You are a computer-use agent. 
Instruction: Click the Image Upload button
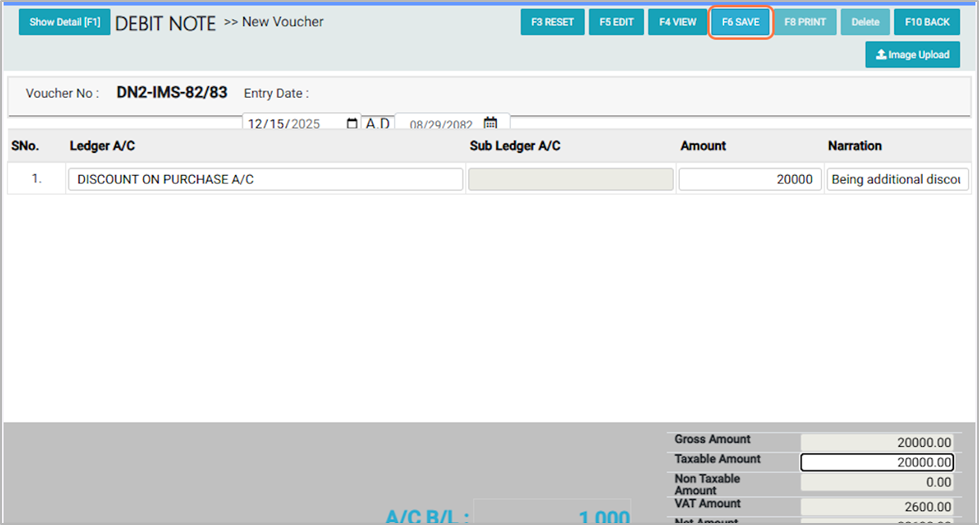tap(912, 55)
